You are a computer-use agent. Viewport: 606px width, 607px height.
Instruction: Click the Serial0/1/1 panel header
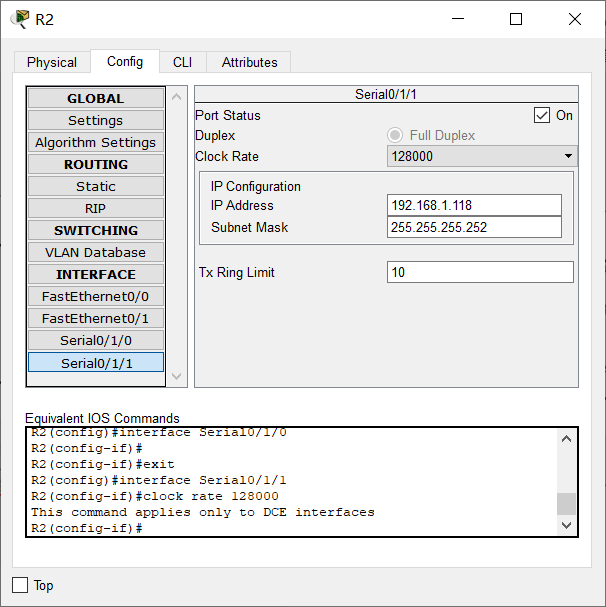point(386,94)
